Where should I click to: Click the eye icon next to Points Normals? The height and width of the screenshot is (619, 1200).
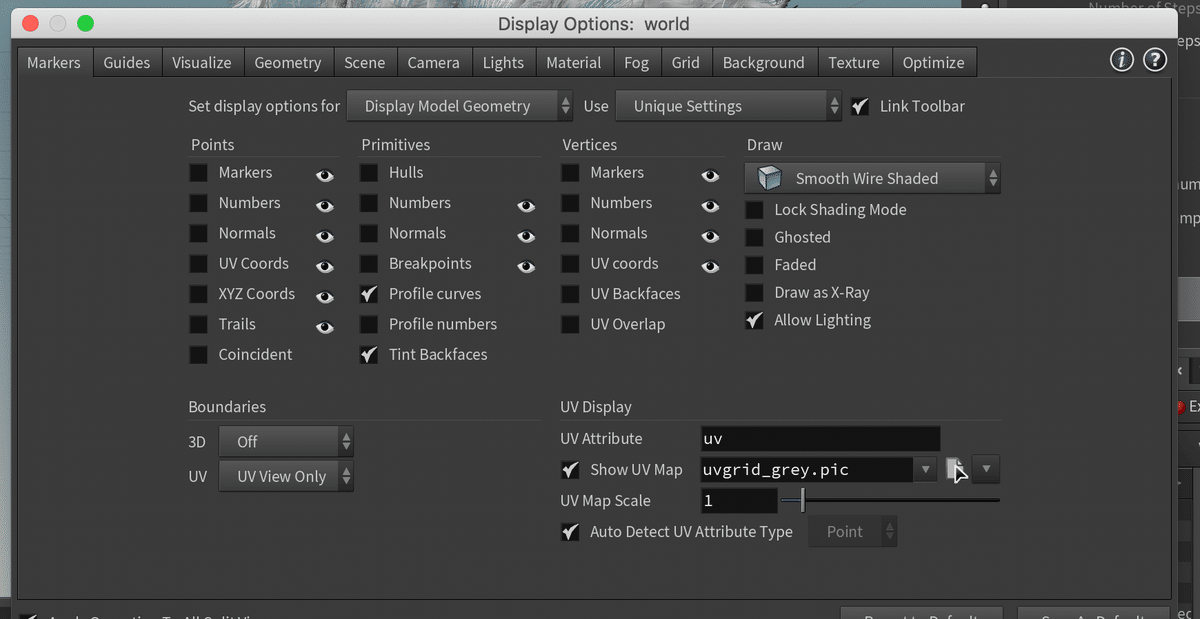click(x=325, y=237)
